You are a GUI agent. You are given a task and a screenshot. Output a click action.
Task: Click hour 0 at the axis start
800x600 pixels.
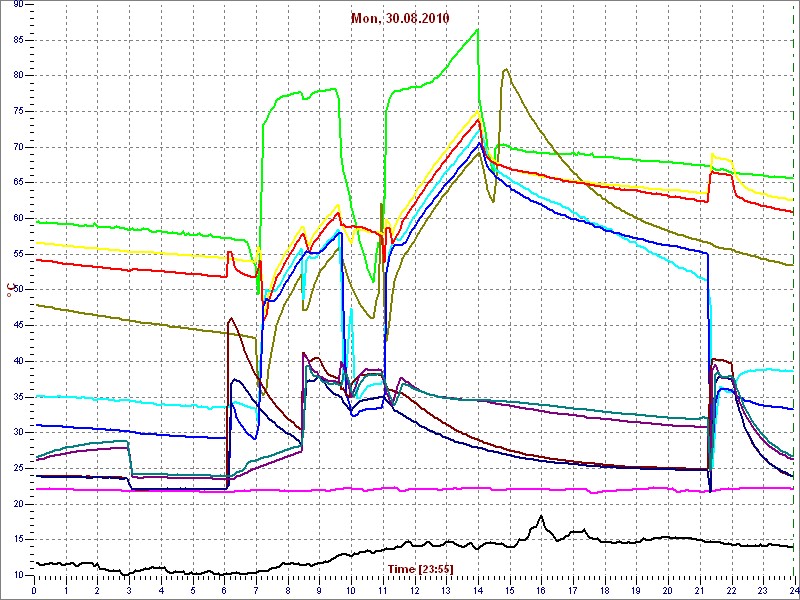[35, 591]
